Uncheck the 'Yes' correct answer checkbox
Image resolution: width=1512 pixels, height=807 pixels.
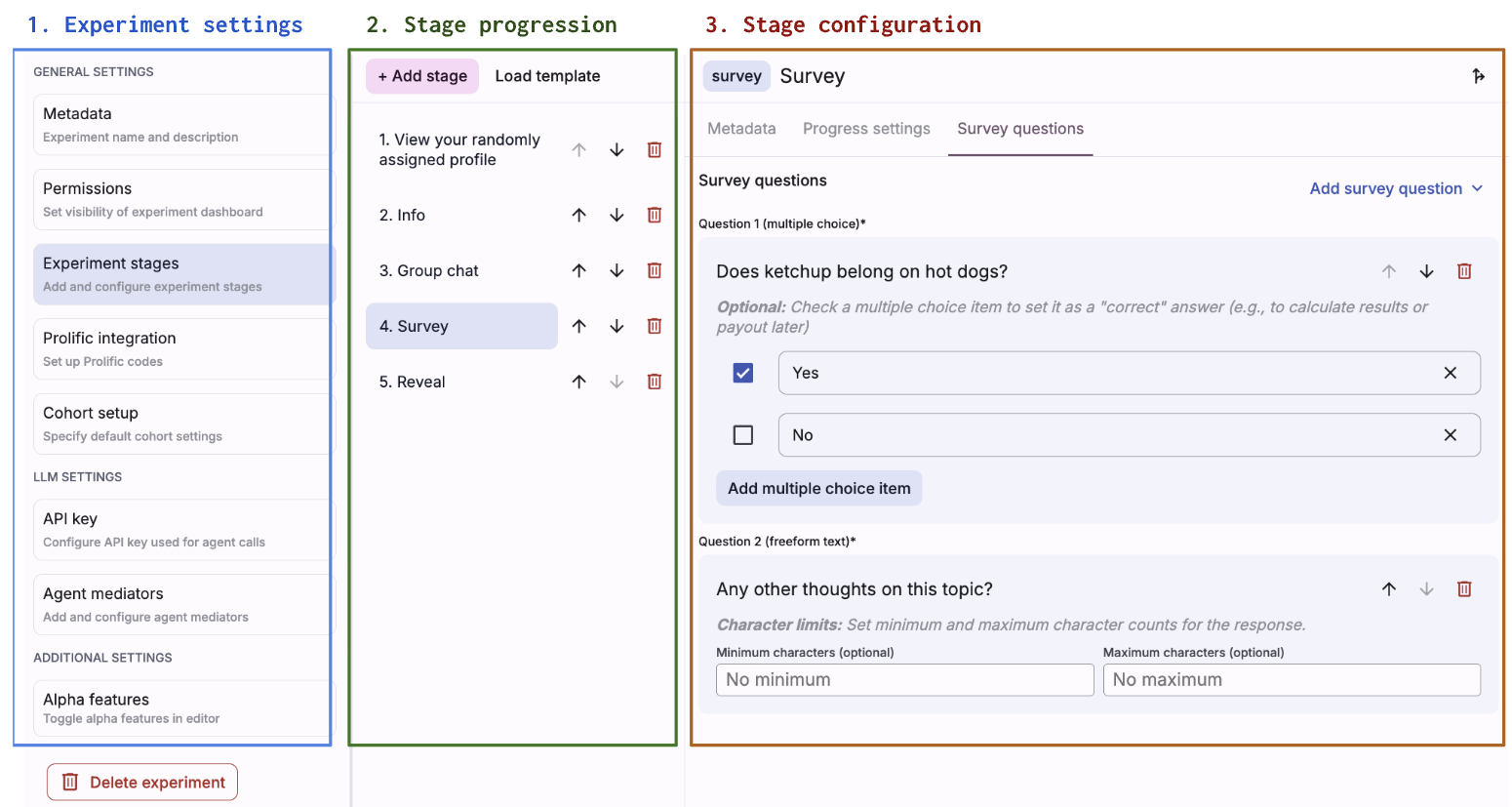tap(743, 373)
